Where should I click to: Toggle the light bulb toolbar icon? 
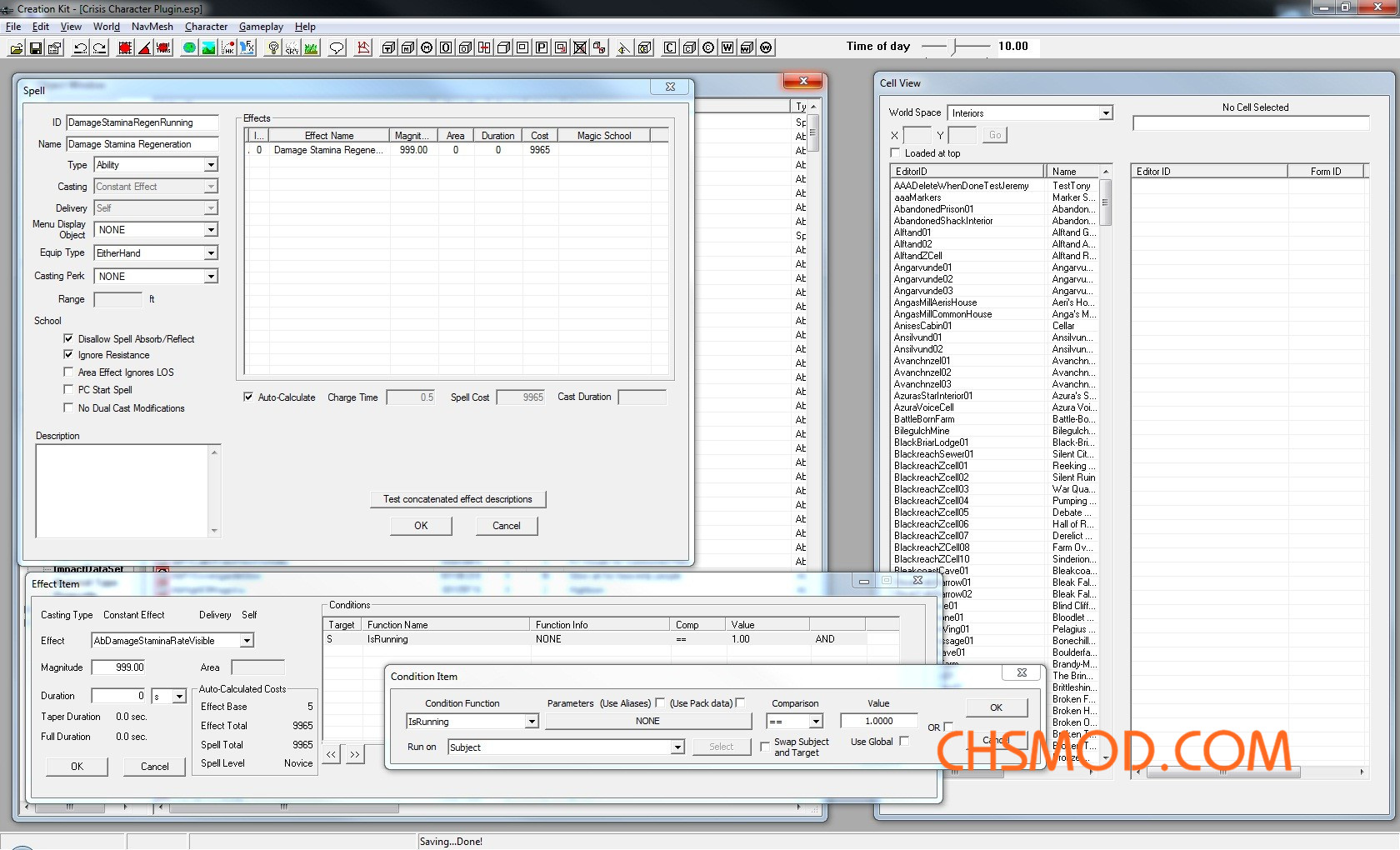pyautogui.click(x=272, y=47)
